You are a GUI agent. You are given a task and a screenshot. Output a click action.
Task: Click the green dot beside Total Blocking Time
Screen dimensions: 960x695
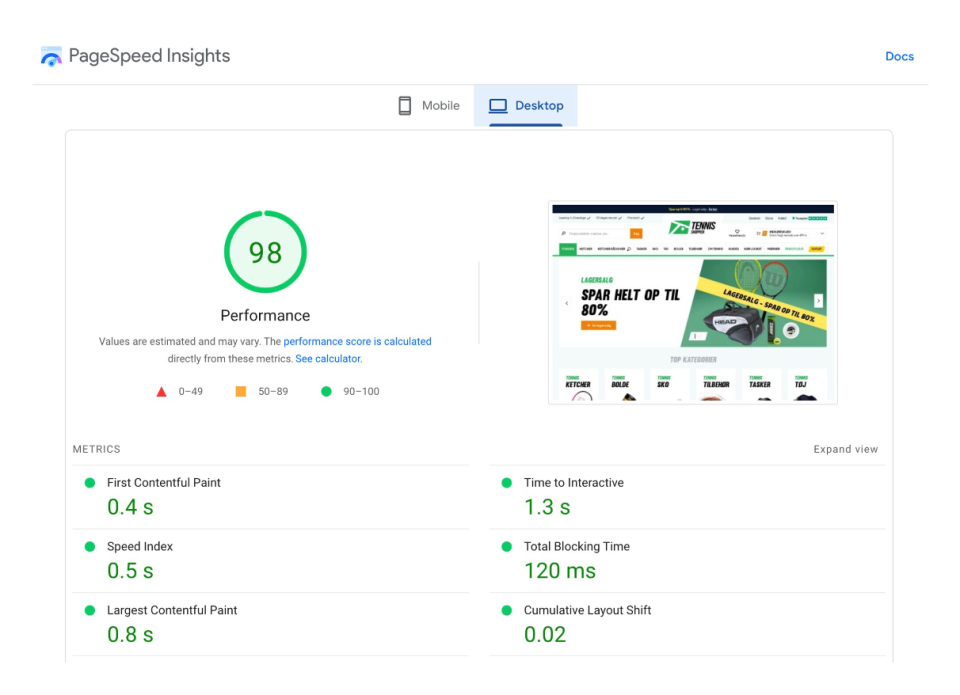click(x=507, y=546)
